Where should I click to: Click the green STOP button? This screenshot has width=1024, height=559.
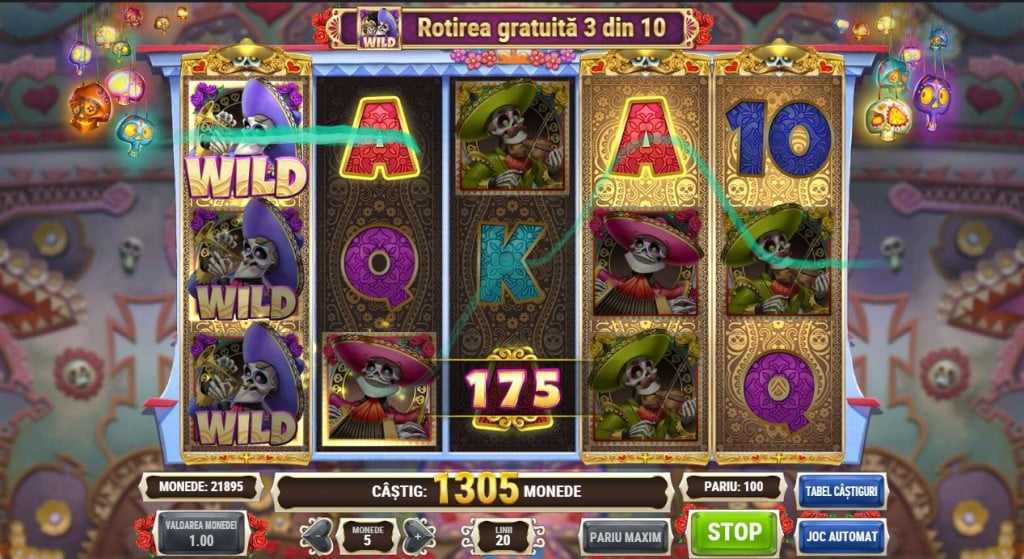coord(735,533)
